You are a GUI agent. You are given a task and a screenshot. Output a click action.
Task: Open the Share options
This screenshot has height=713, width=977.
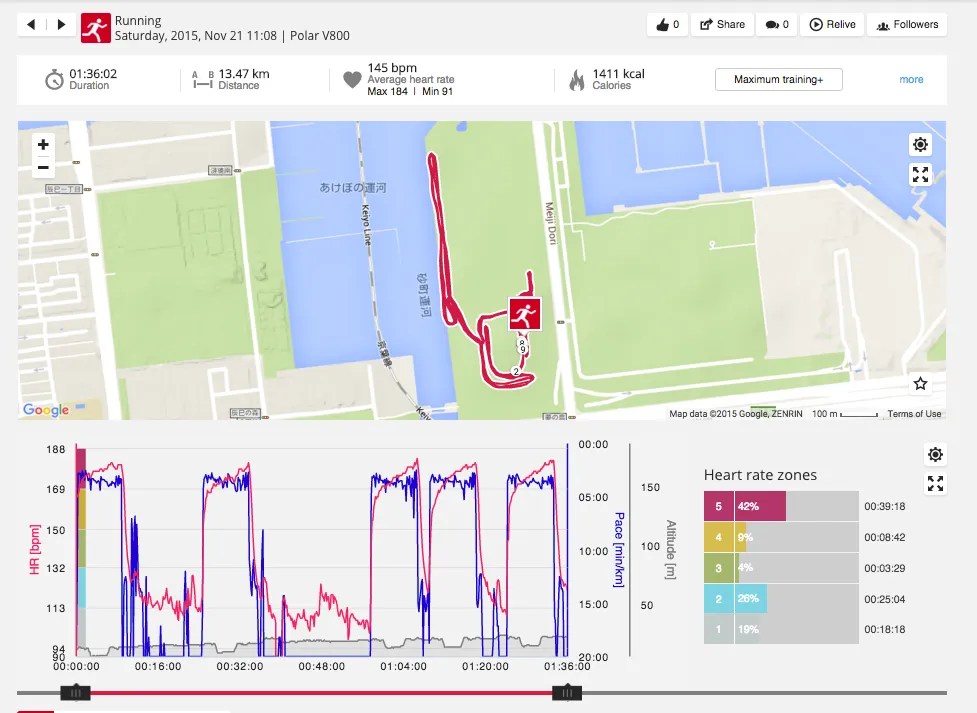(x=722, y=25)
